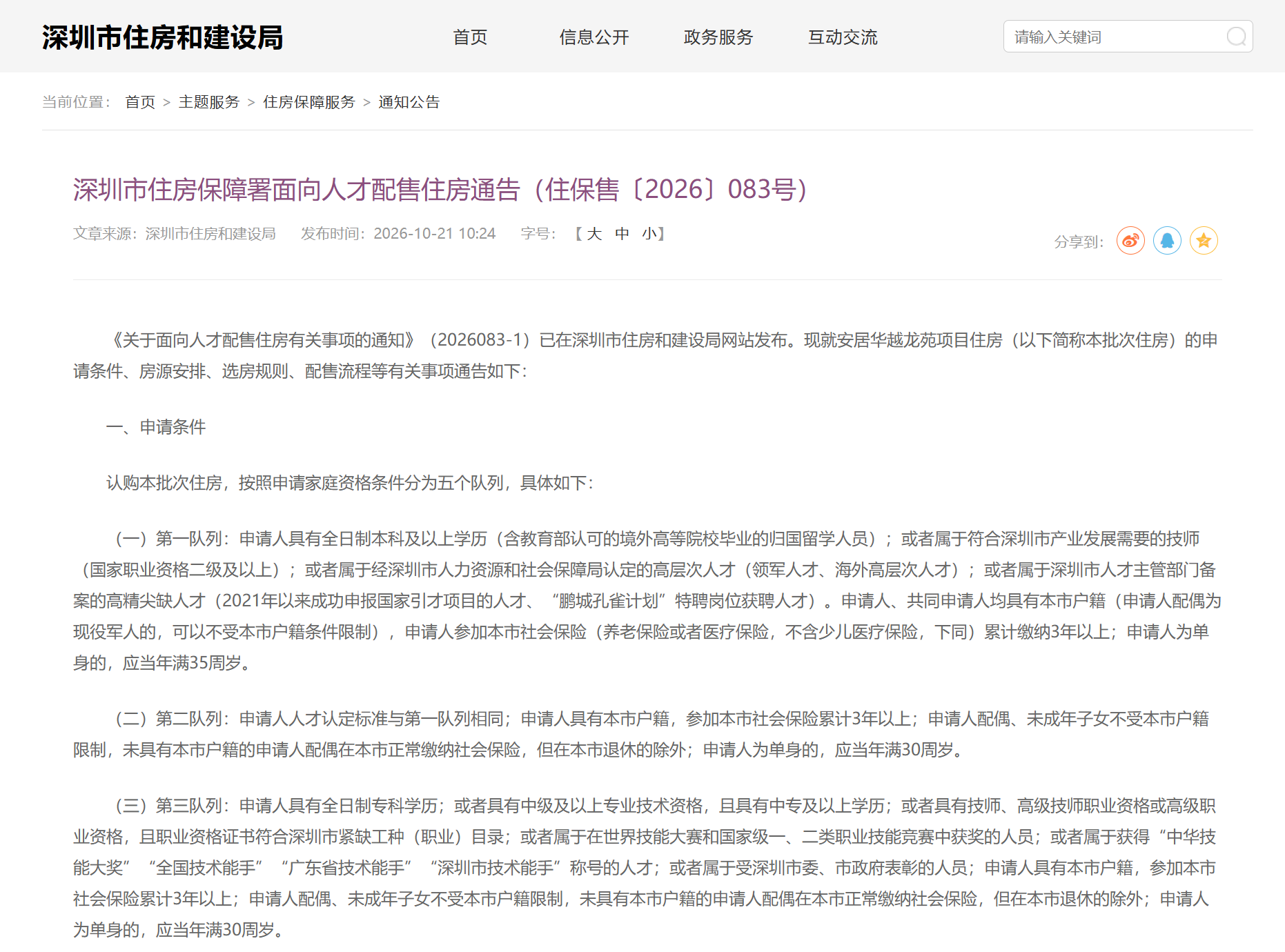
Task: Open 通知公告 breadcrumb link
Action: pos(409,102)
